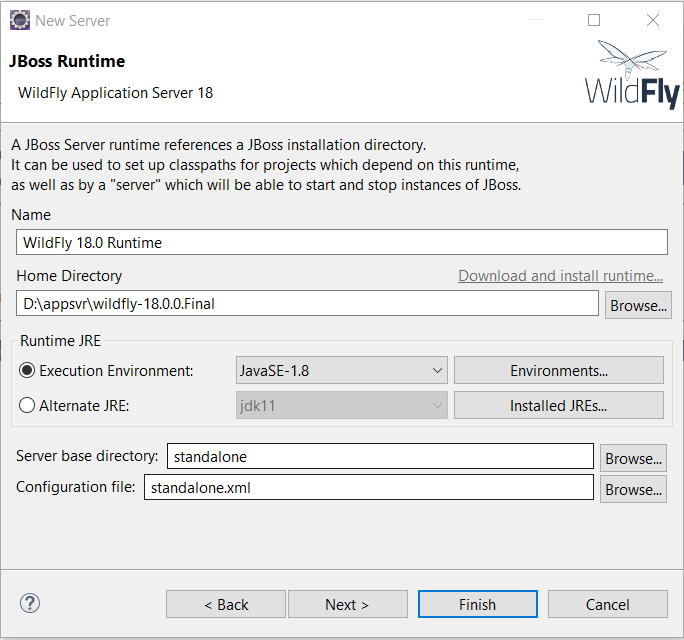Open the JavaSE-1.8 execution environment dropdown
This screenshot has height=640, width=684.
tap(342, 370)
